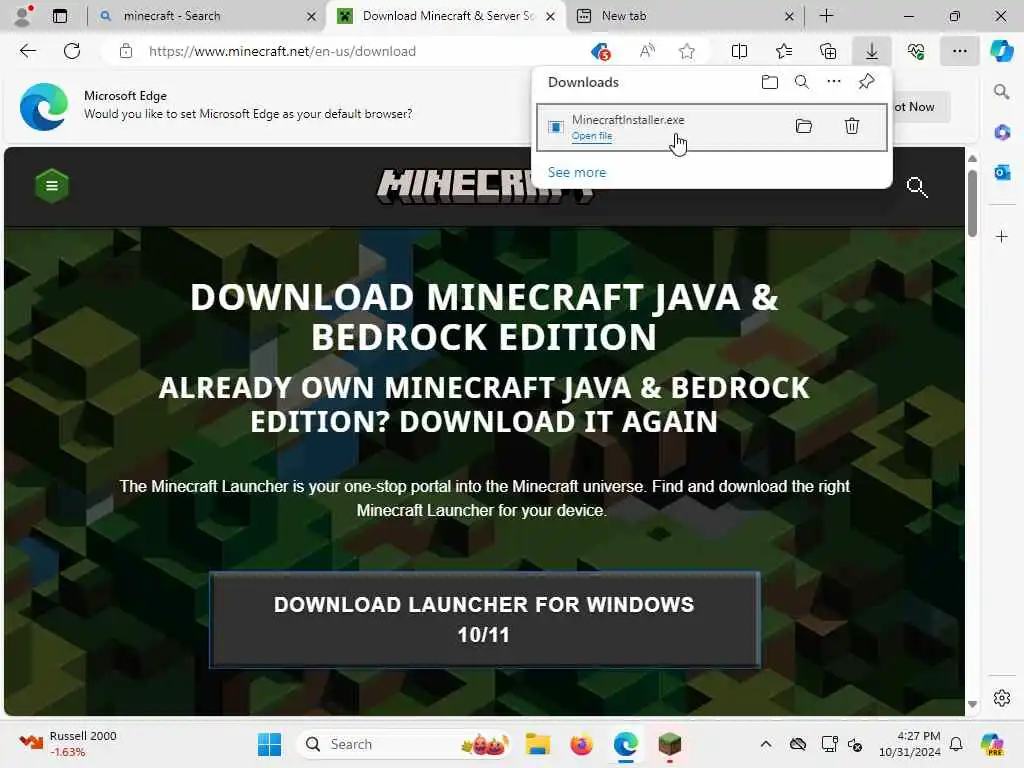The width and height of the screenshot is (1024, 768).
Task: Click the page scrollbar thumb
Action: pyautogui.click(x=972, y=204)
